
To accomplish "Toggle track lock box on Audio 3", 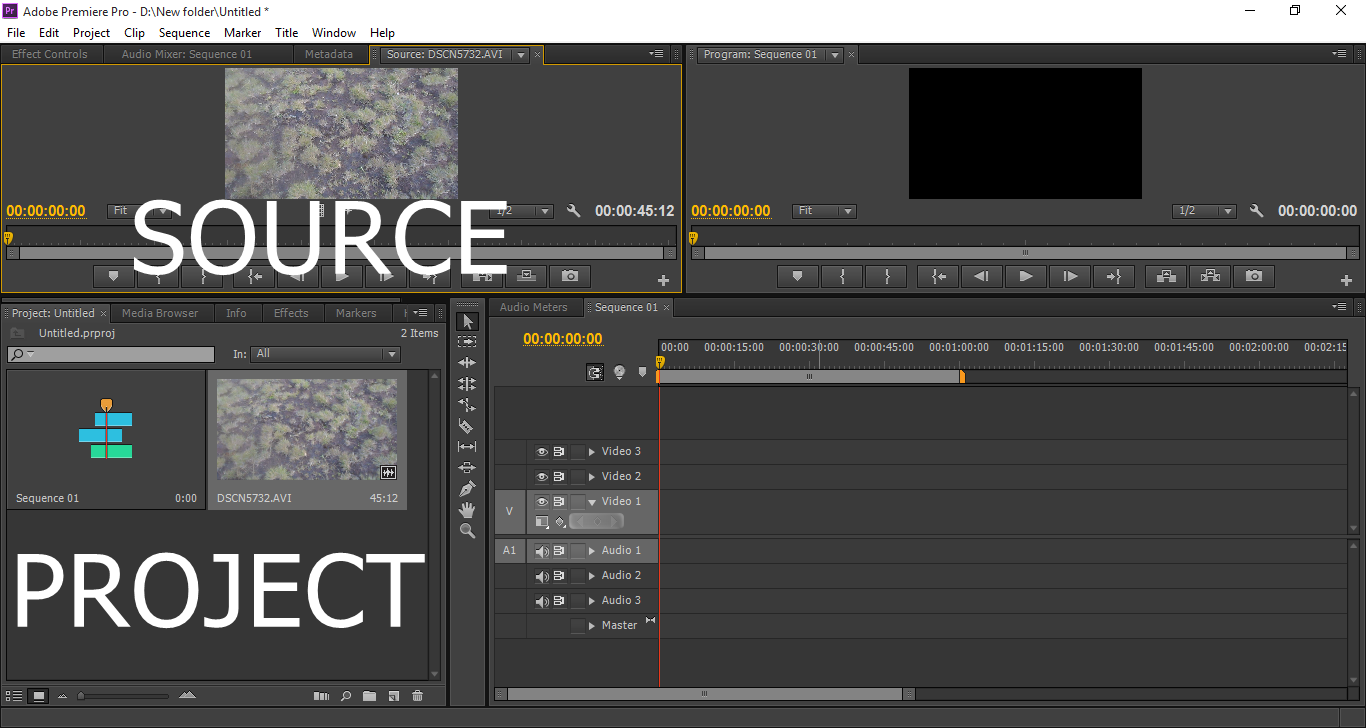I will (x=578, y=601).
